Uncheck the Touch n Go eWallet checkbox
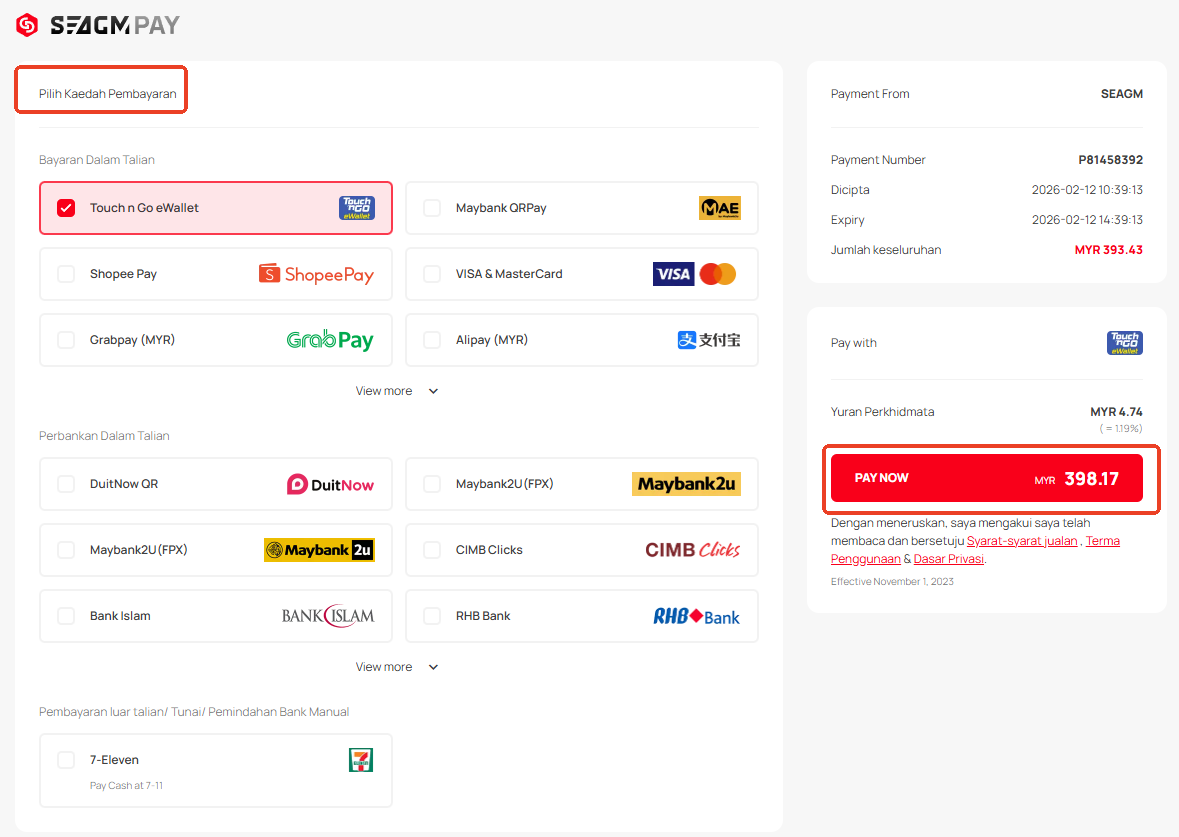 click(x=66, y=208)
